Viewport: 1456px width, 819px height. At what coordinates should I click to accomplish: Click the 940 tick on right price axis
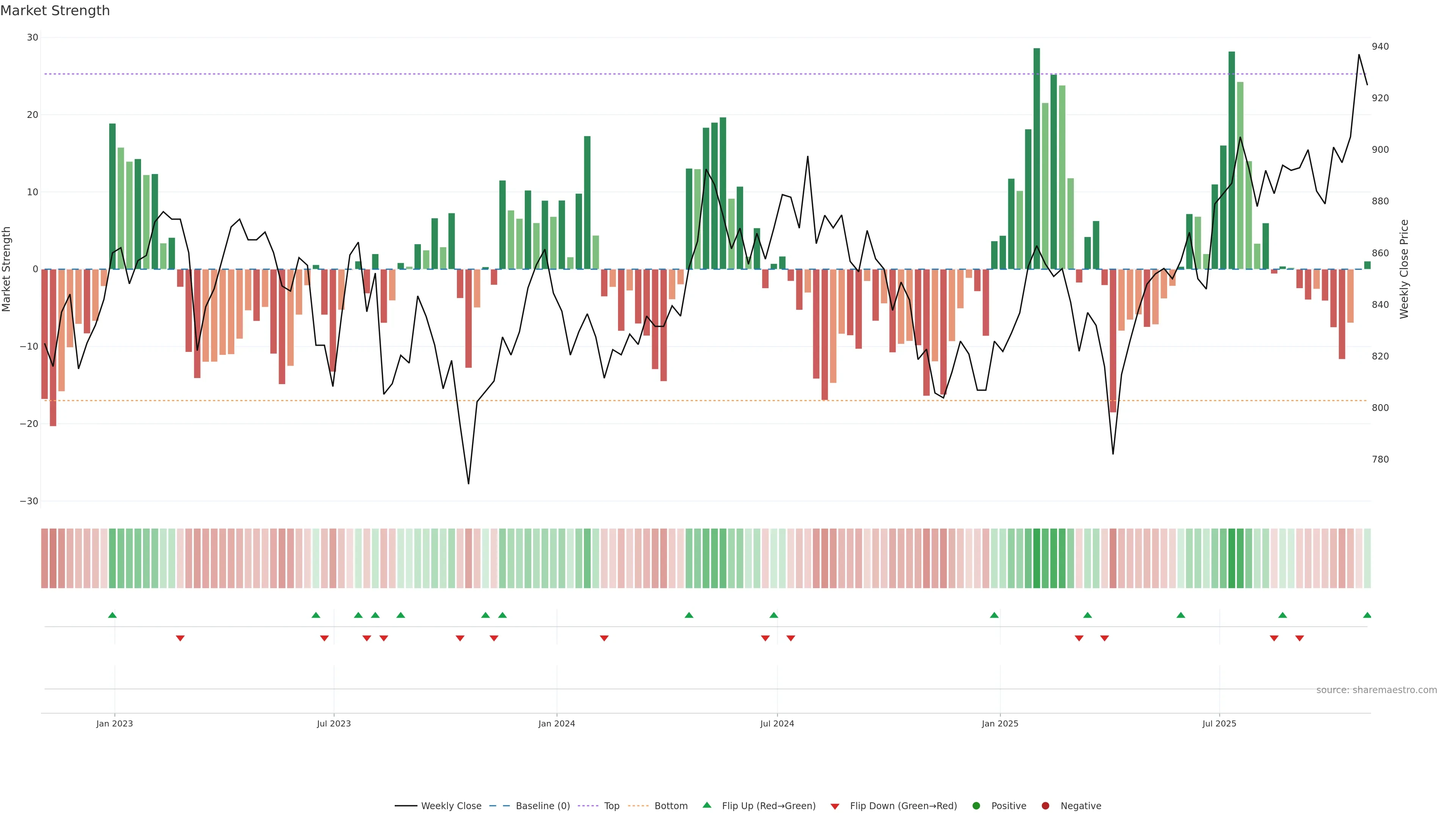[1380, 46]
